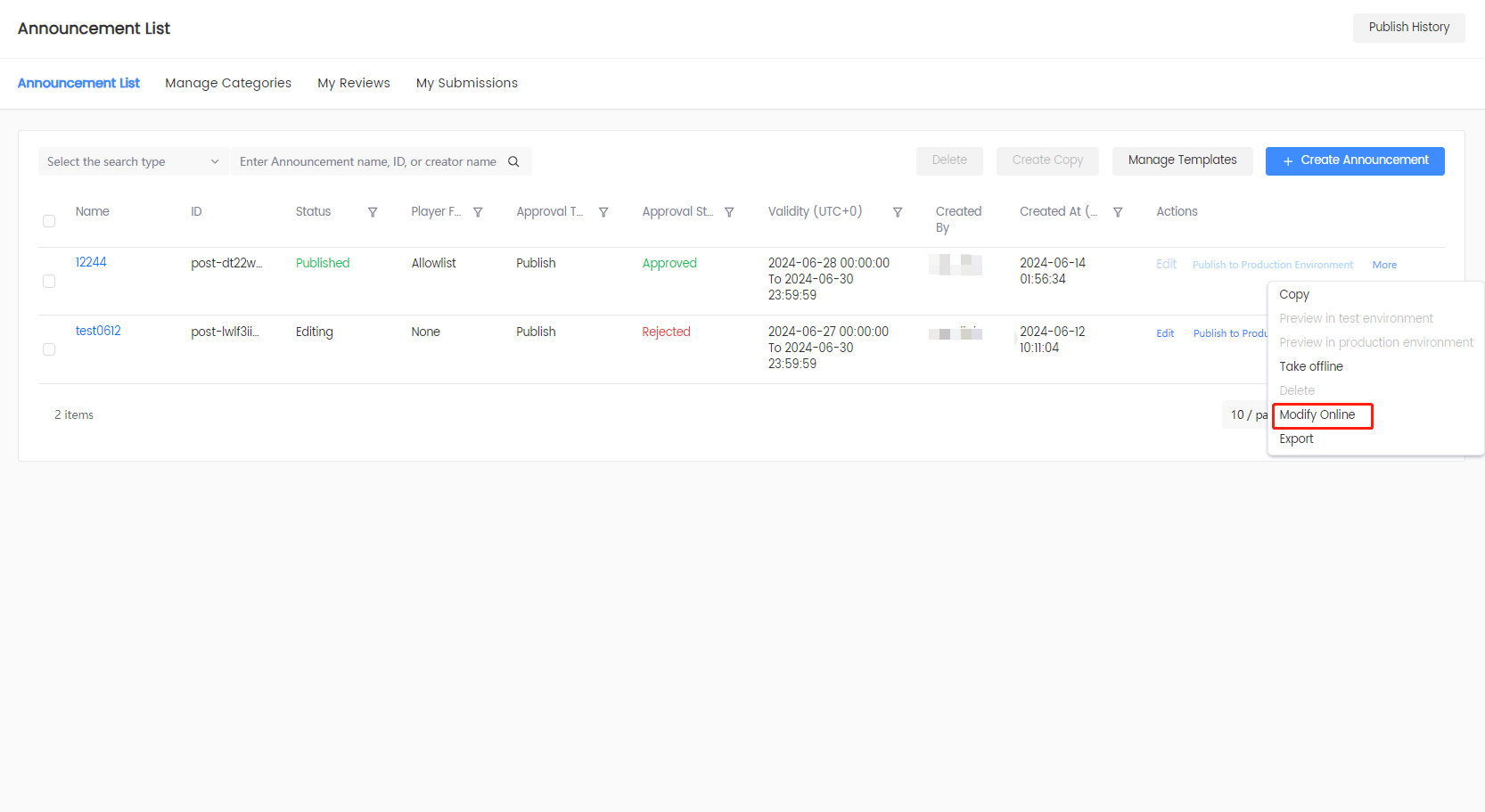Open the Approval Status column filter icon

pyautogui.click(x=729, y=212)
